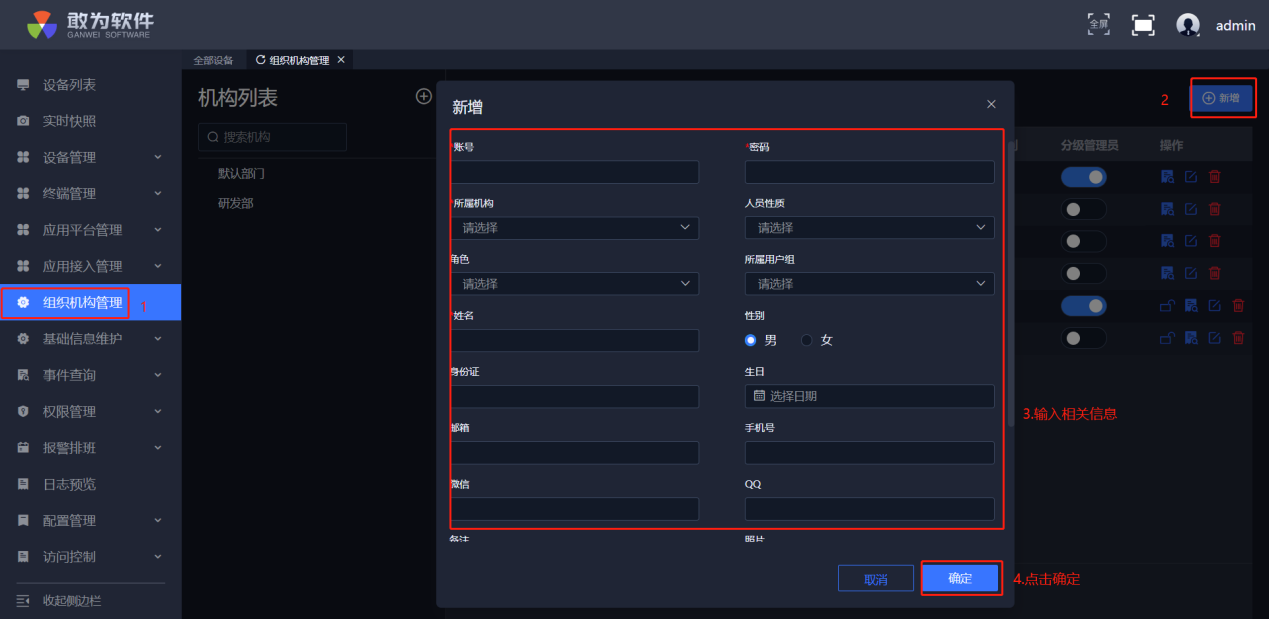Click the admin username text
Image resolution: width=1269 pixels, height=619 pixels.
(1235, 26)
